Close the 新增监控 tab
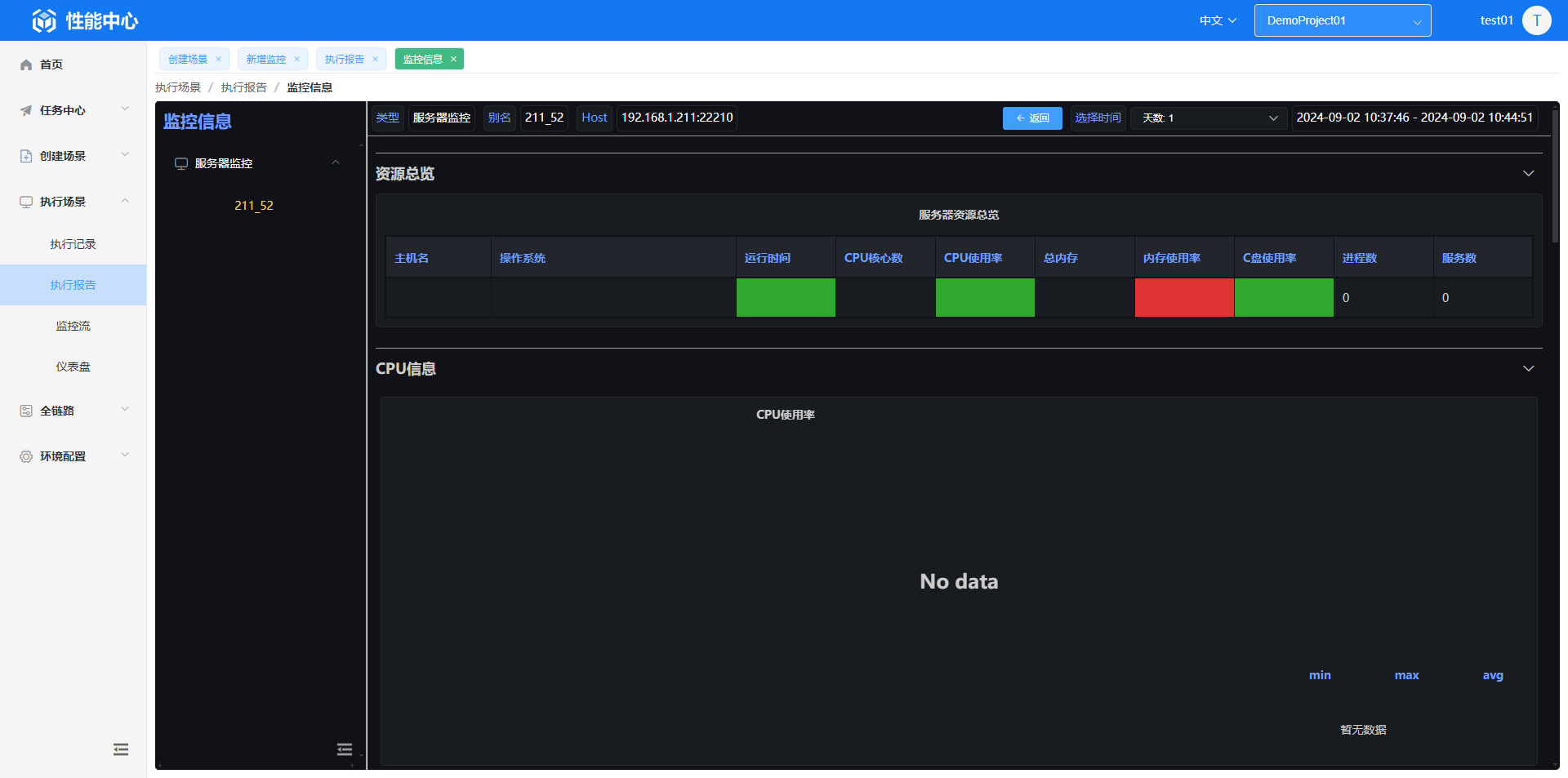Image resolution: width=1568 pixels, height=778 pixels. (x=296, y=59)
